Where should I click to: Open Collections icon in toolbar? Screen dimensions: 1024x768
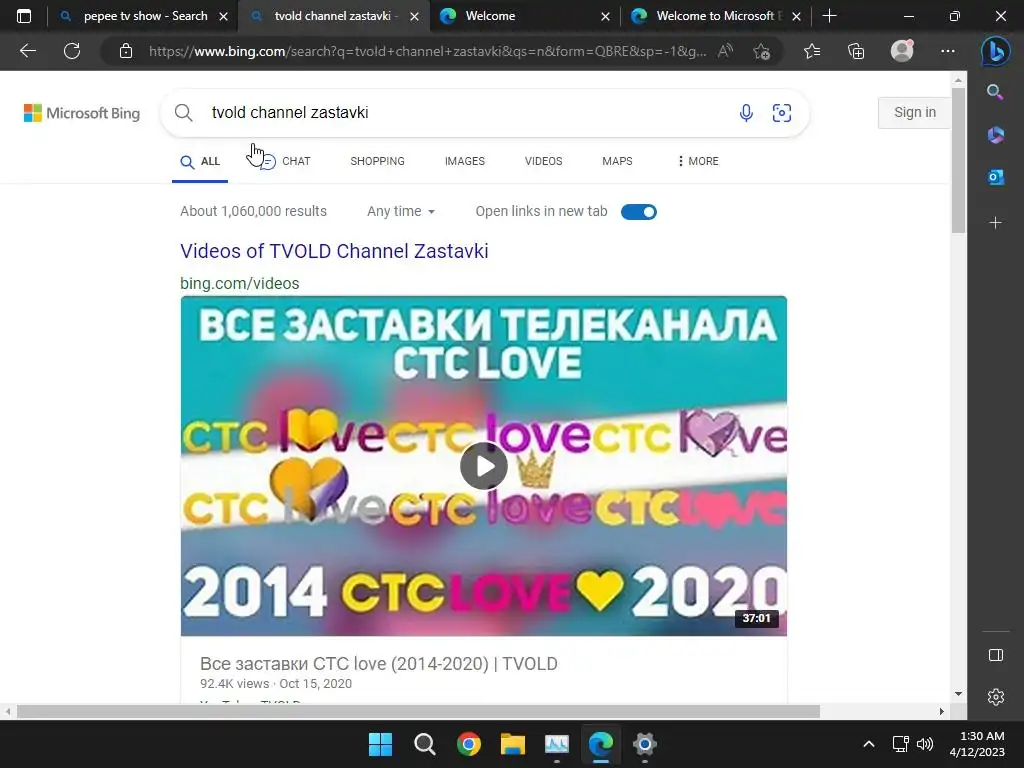click(x=856, y=51)
